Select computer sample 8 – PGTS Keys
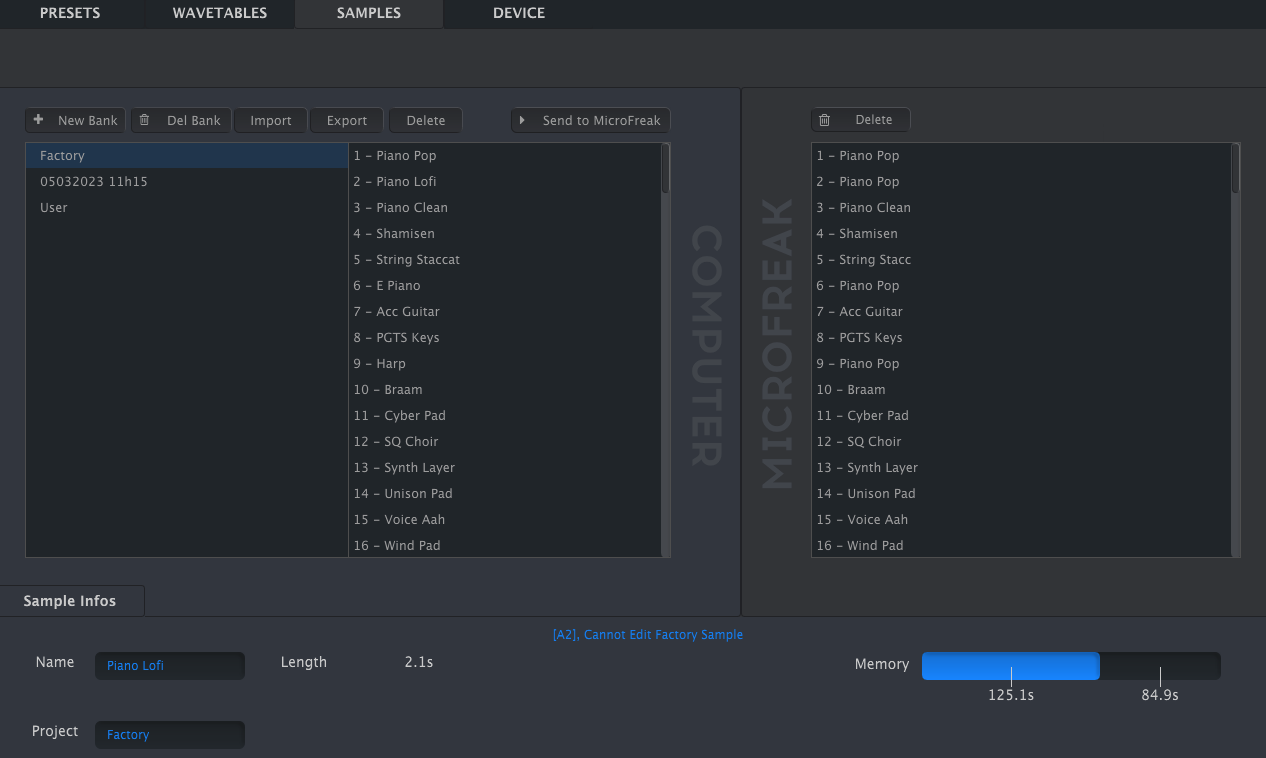 pos(504,337)
